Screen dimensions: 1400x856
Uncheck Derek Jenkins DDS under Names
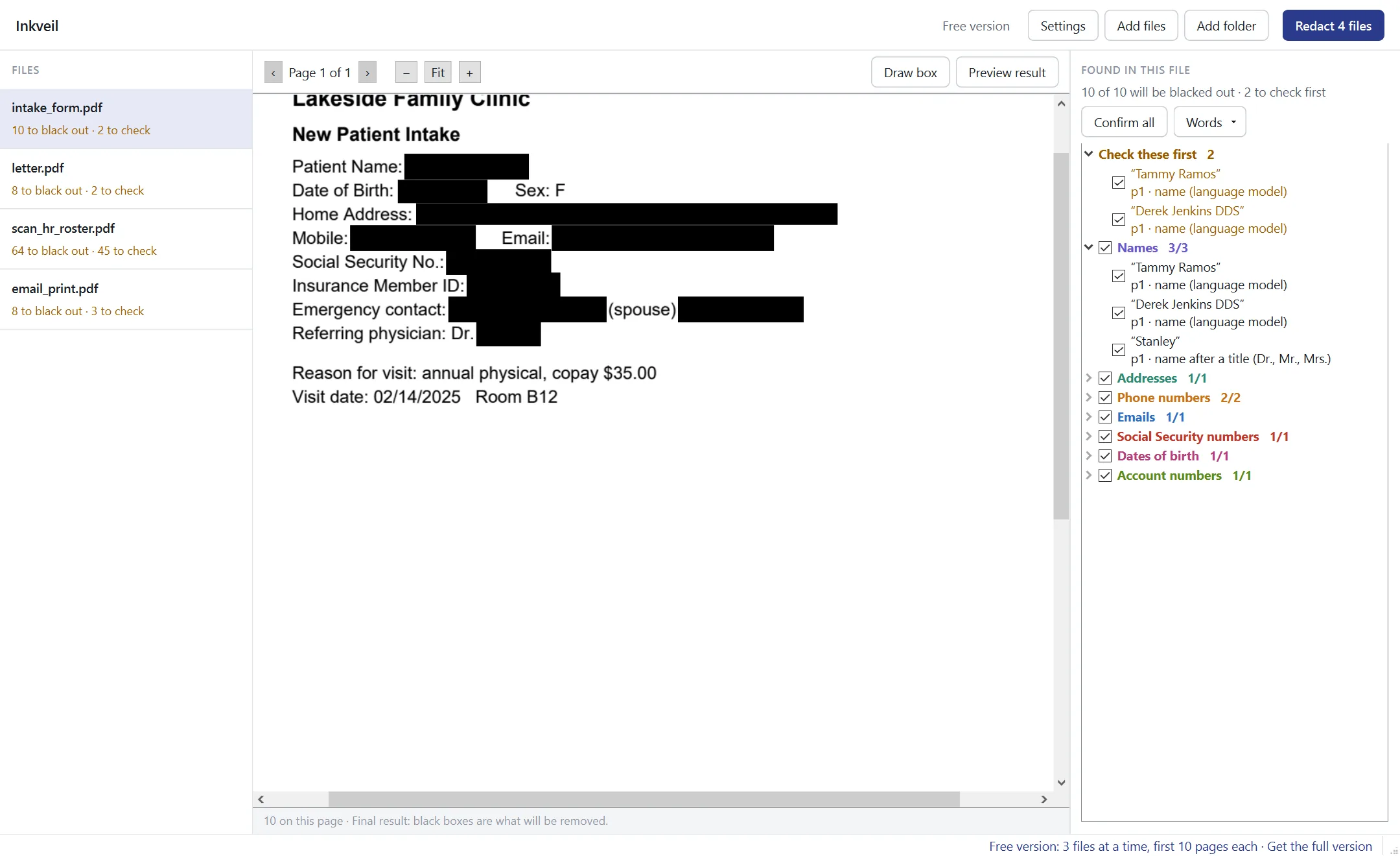[1119, 313]
